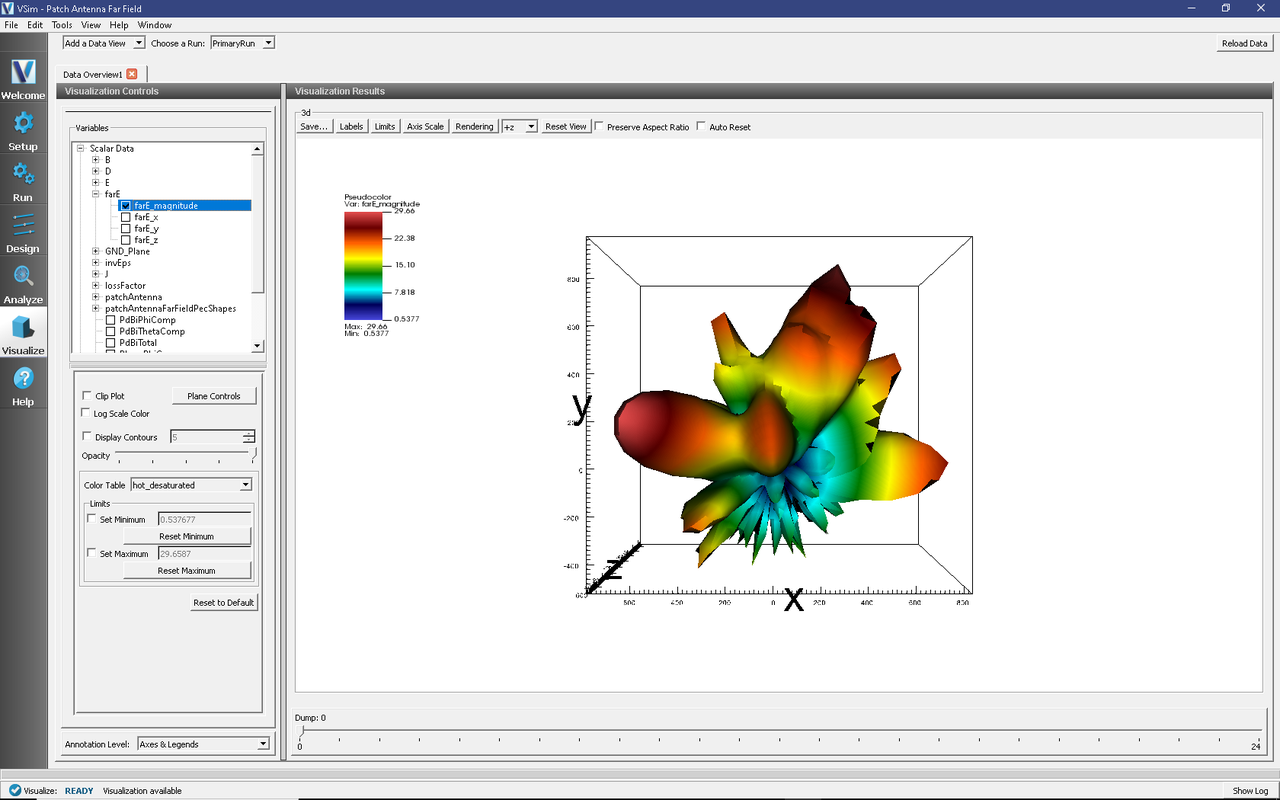Click Reset to Default button
Screen dimensions: 1280x800
[224, 602]
